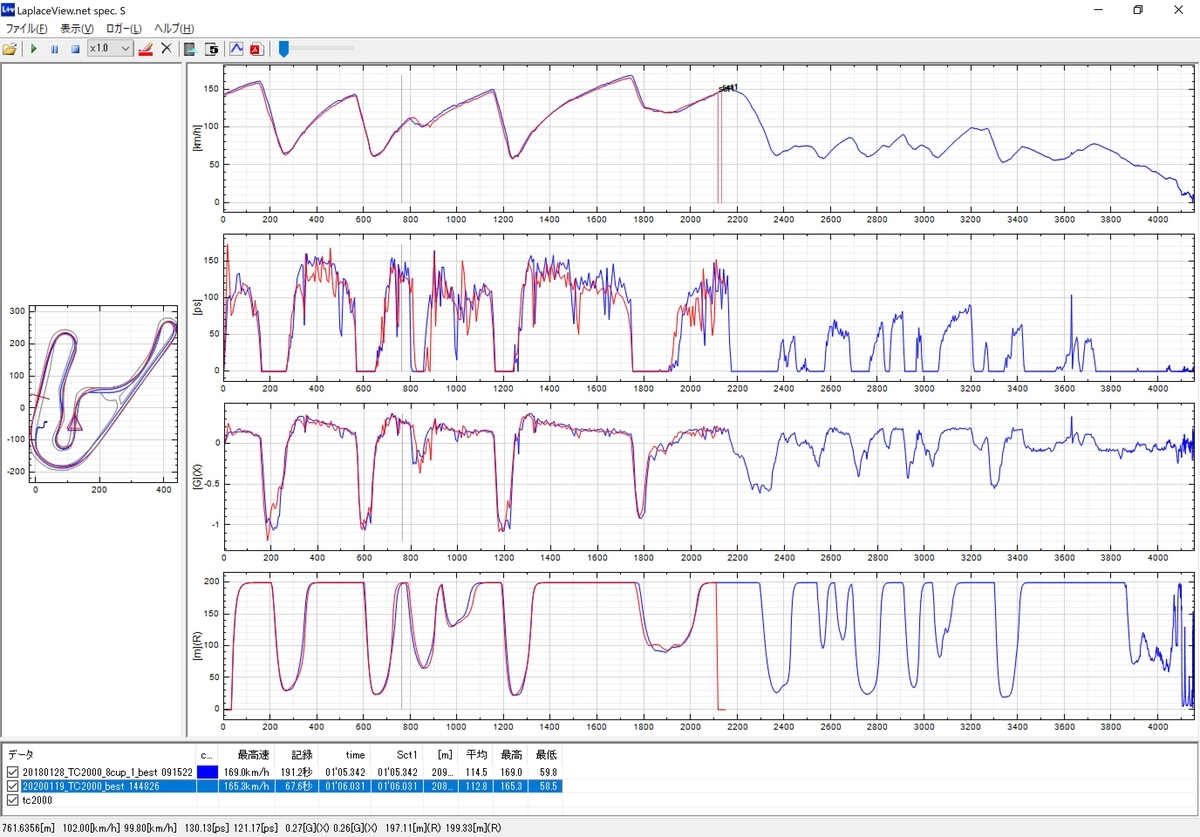1200x837 pixels.
Task: Click the blue color swatch of 20180128 row
Action: [x=208, y=772]
